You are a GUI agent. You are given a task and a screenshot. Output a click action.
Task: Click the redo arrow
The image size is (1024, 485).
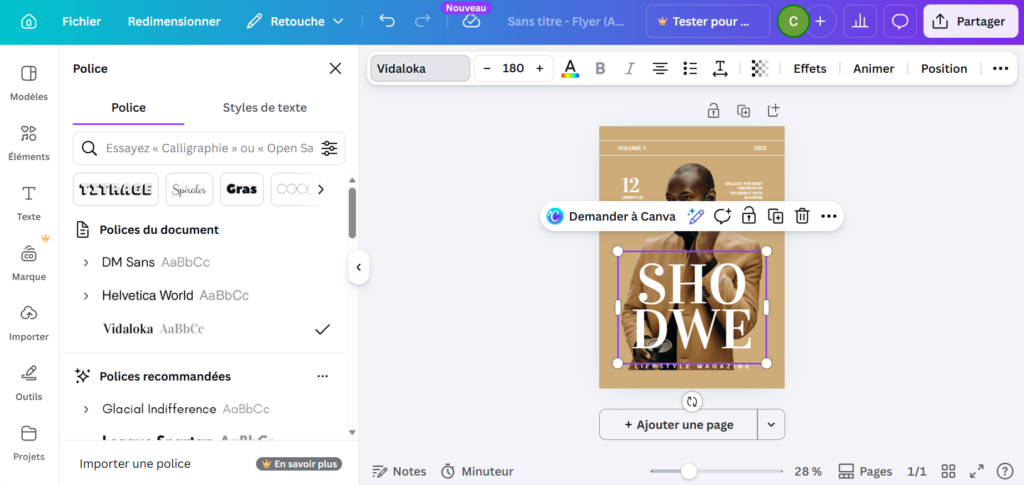[x=423, y=22]
